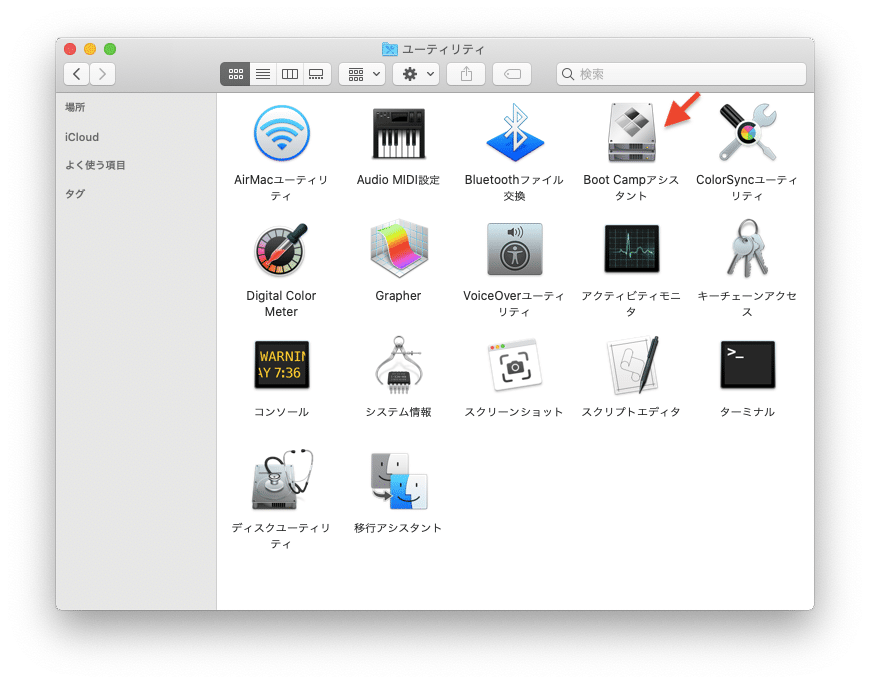Click the Edit Tags toolbar button

coord(512,74)
